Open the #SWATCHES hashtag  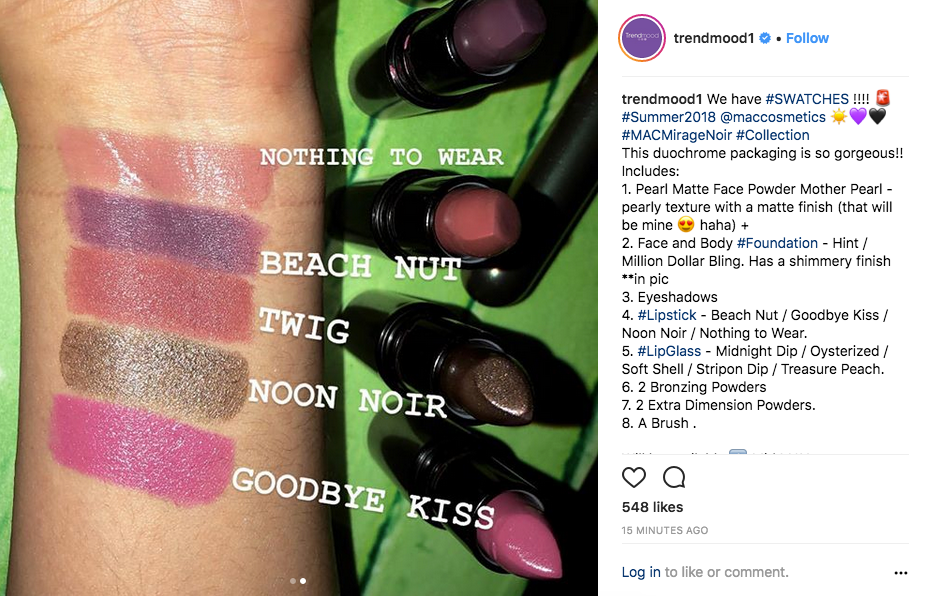[807, 99]
